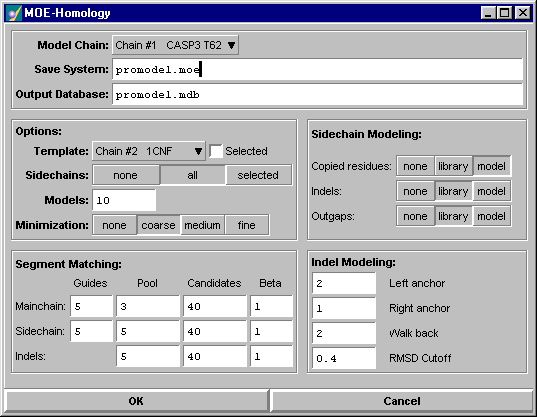Click the RMSD Cutoff input field

[x=344, y=358]
